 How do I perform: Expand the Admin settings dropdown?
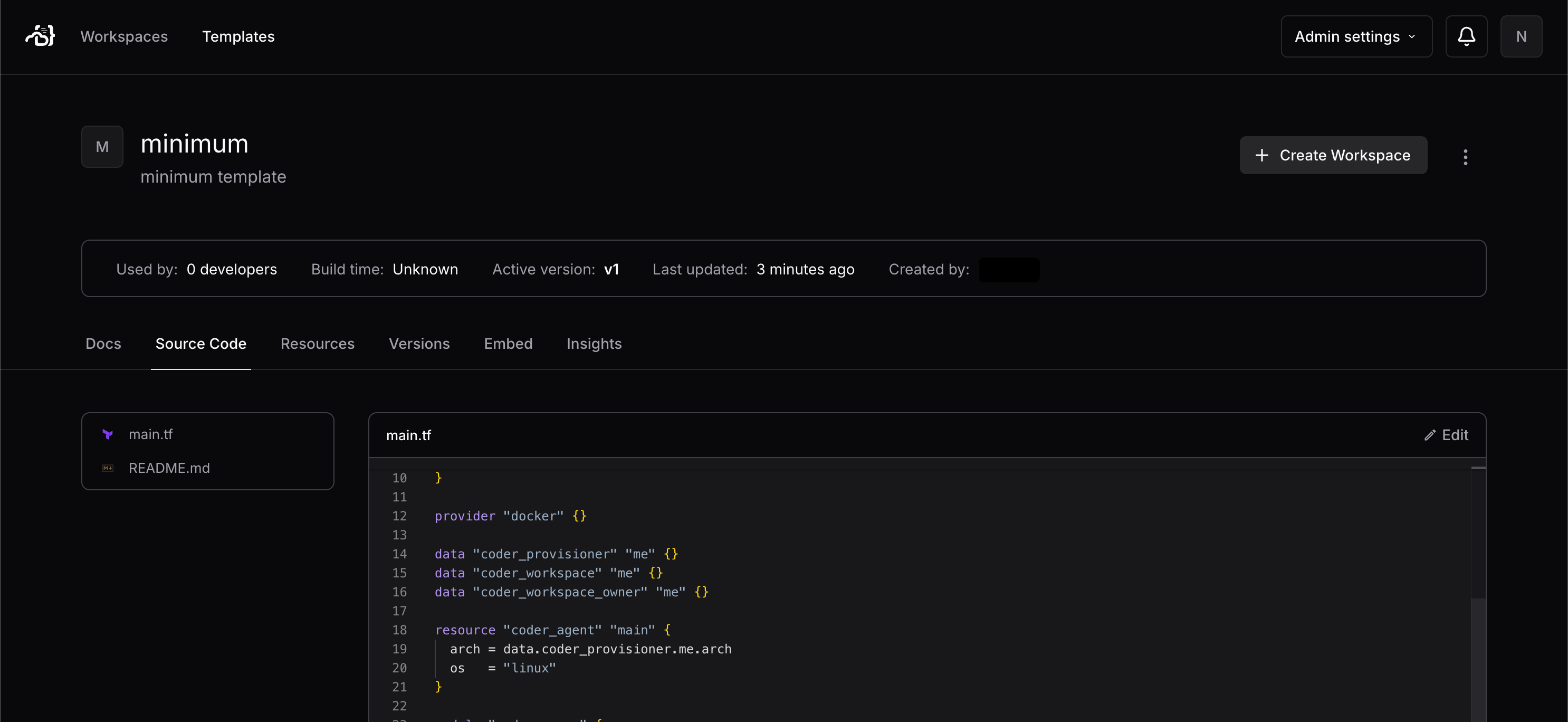point(1355,36)
